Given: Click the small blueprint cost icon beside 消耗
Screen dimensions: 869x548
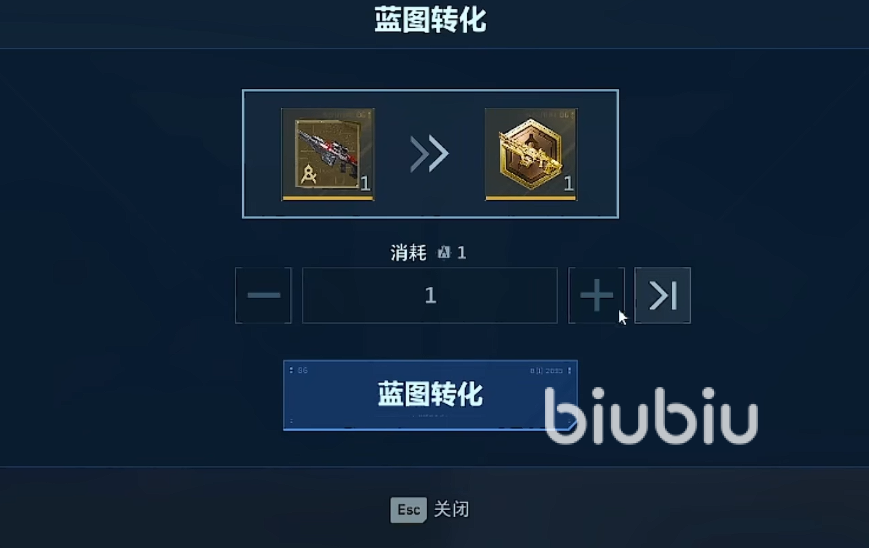Looking at the screenshot, I should tap(444, 253).
